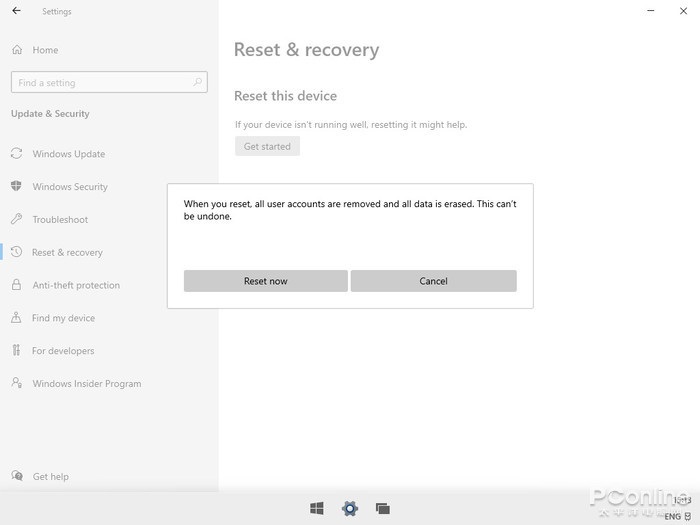
Task: Open the Get help link
Action: click(50, 476)
